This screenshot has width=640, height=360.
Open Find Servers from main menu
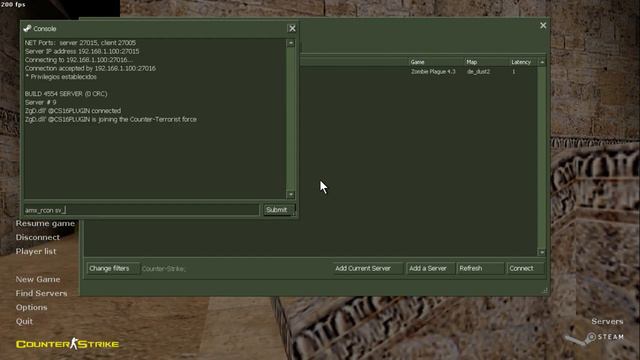tap(41, 293)
